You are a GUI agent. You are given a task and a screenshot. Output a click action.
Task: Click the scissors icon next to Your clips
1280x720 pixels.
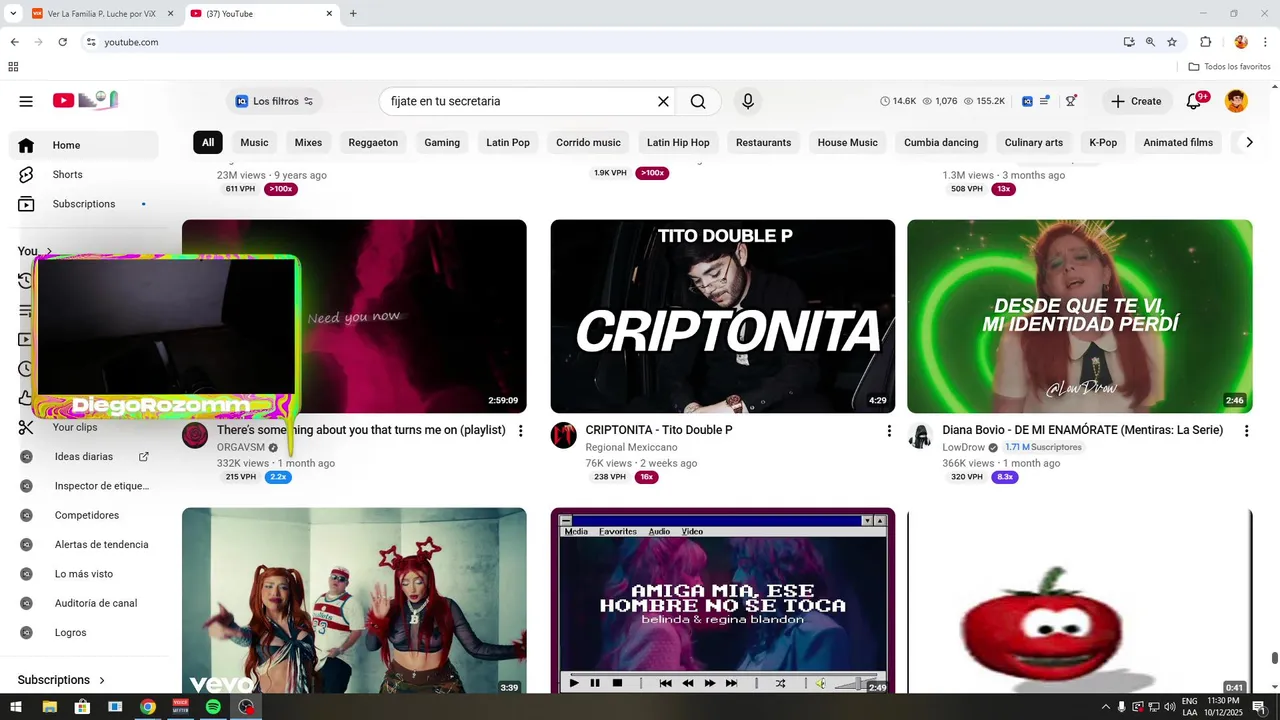pyautogui.click(x=26, y=427)
